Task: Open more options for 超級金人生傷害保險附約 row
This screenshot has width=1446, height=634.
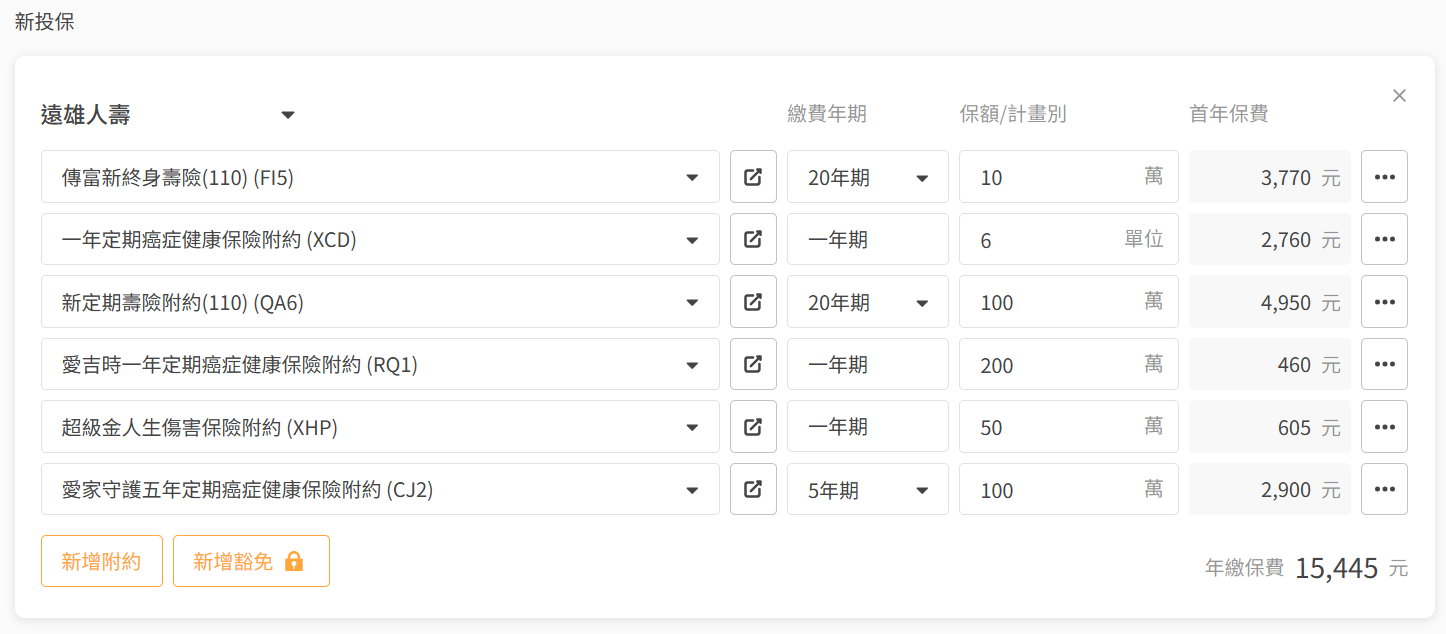Action: coord(1384,427)
